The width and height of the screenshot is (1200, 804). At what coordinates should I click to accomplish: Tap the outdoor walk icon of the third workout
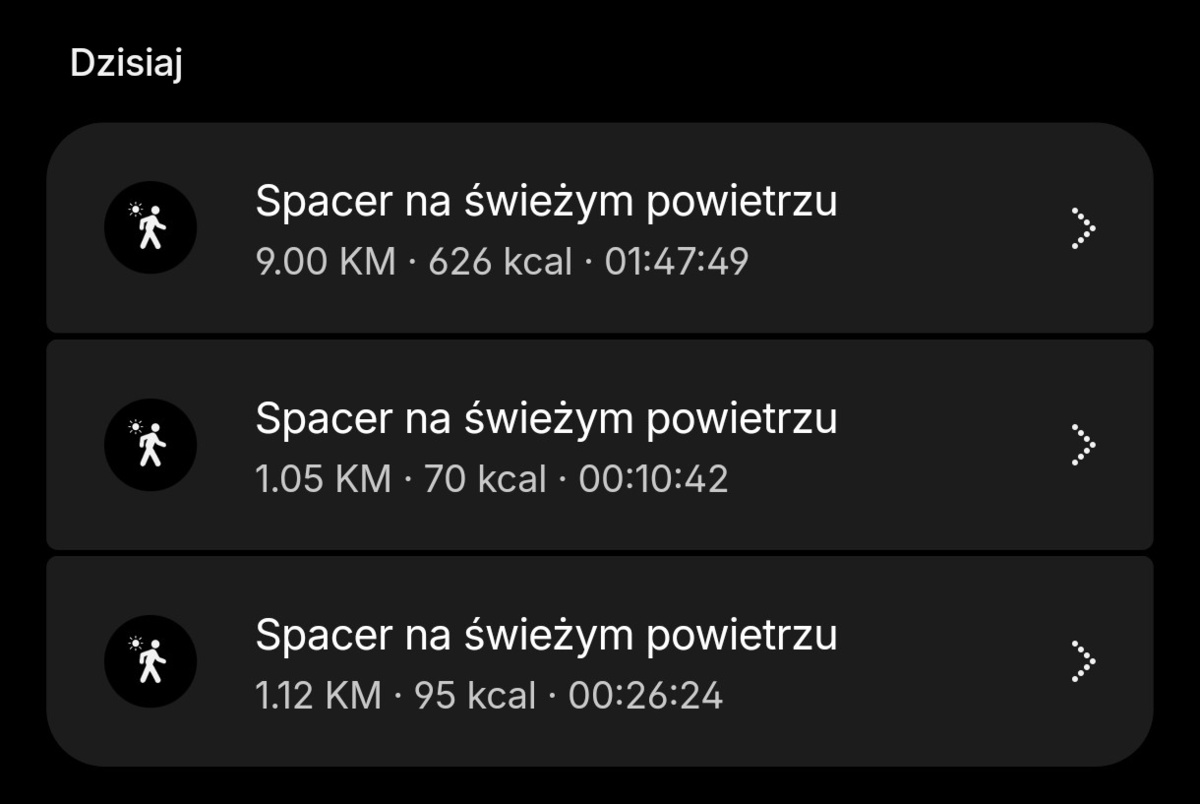[150, 661]
